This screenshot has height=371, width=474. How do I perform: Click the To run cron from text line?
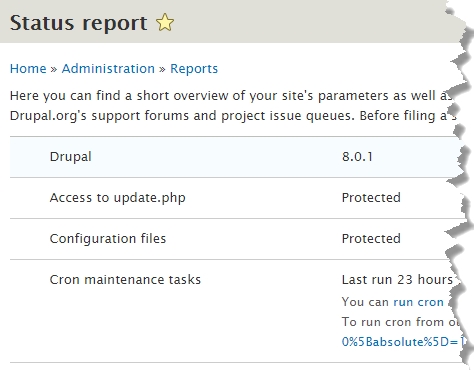click(x=401, y=322)
